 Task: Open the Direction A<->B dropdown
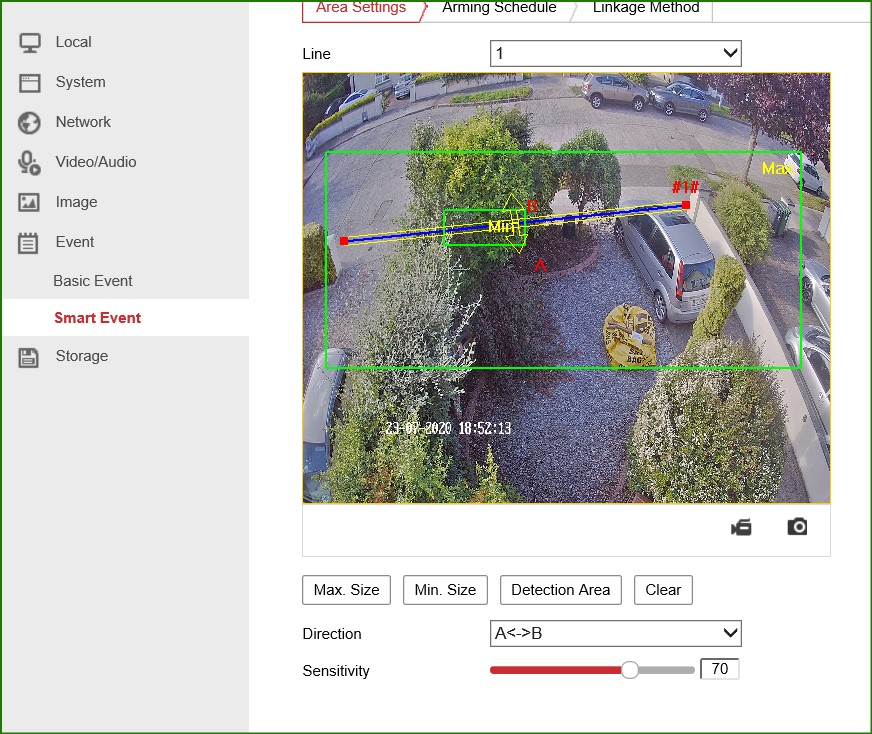point(615,633)
